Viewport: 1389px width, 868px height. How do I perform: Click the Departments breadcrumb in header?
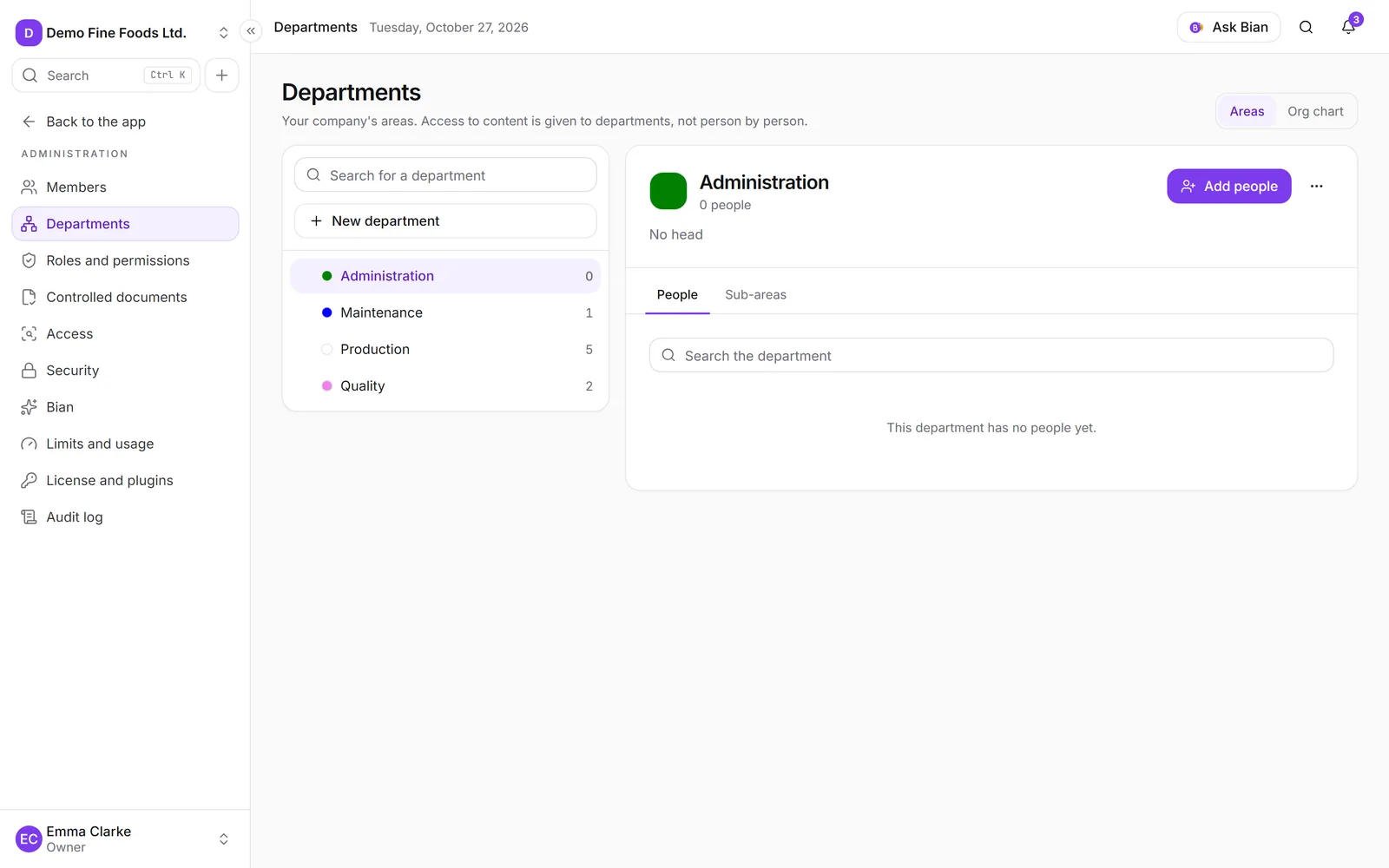[x=315, y=27]
